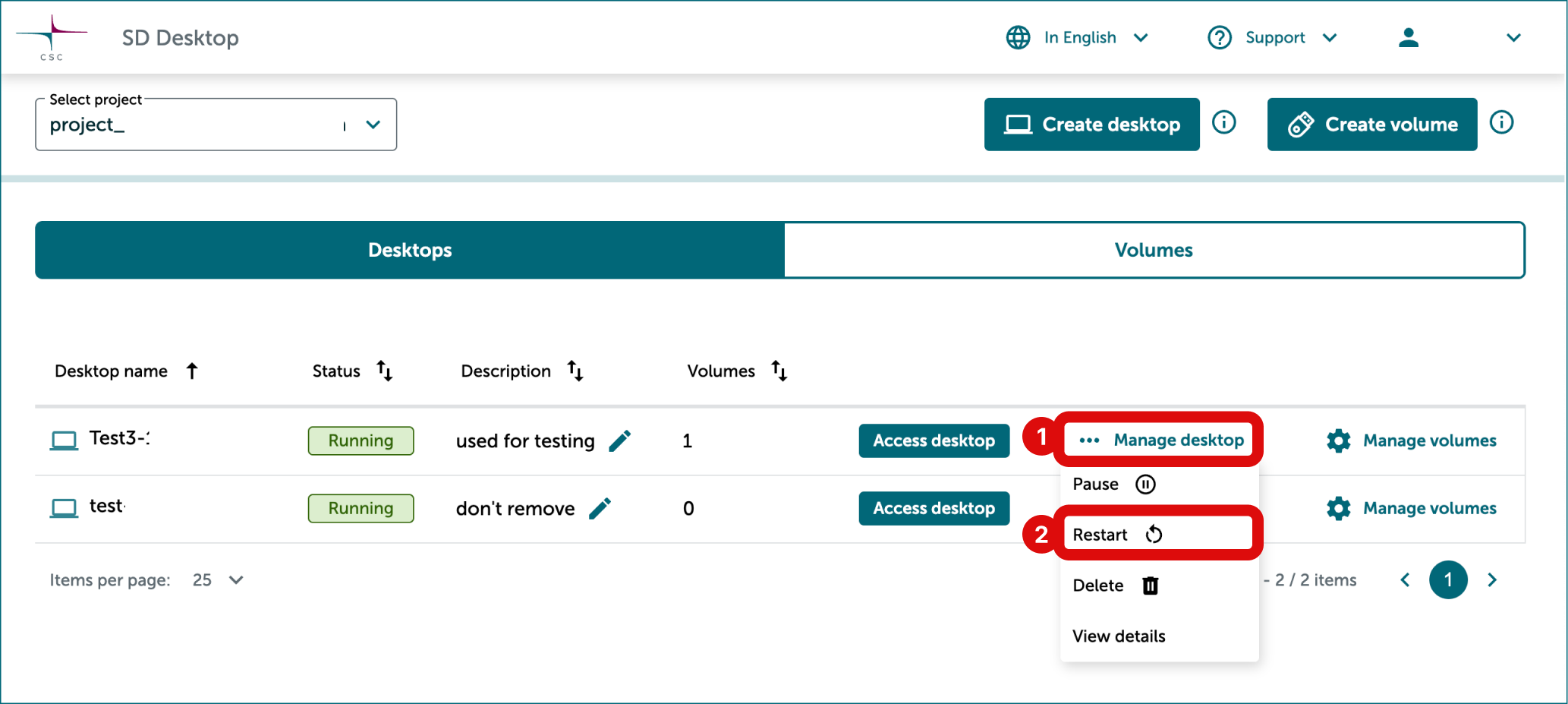Image resolution: width=1568 pixels, height=704 pixels.
Task: Edit the 'don't remove' description pencil
Action: [x=600, y=508]
